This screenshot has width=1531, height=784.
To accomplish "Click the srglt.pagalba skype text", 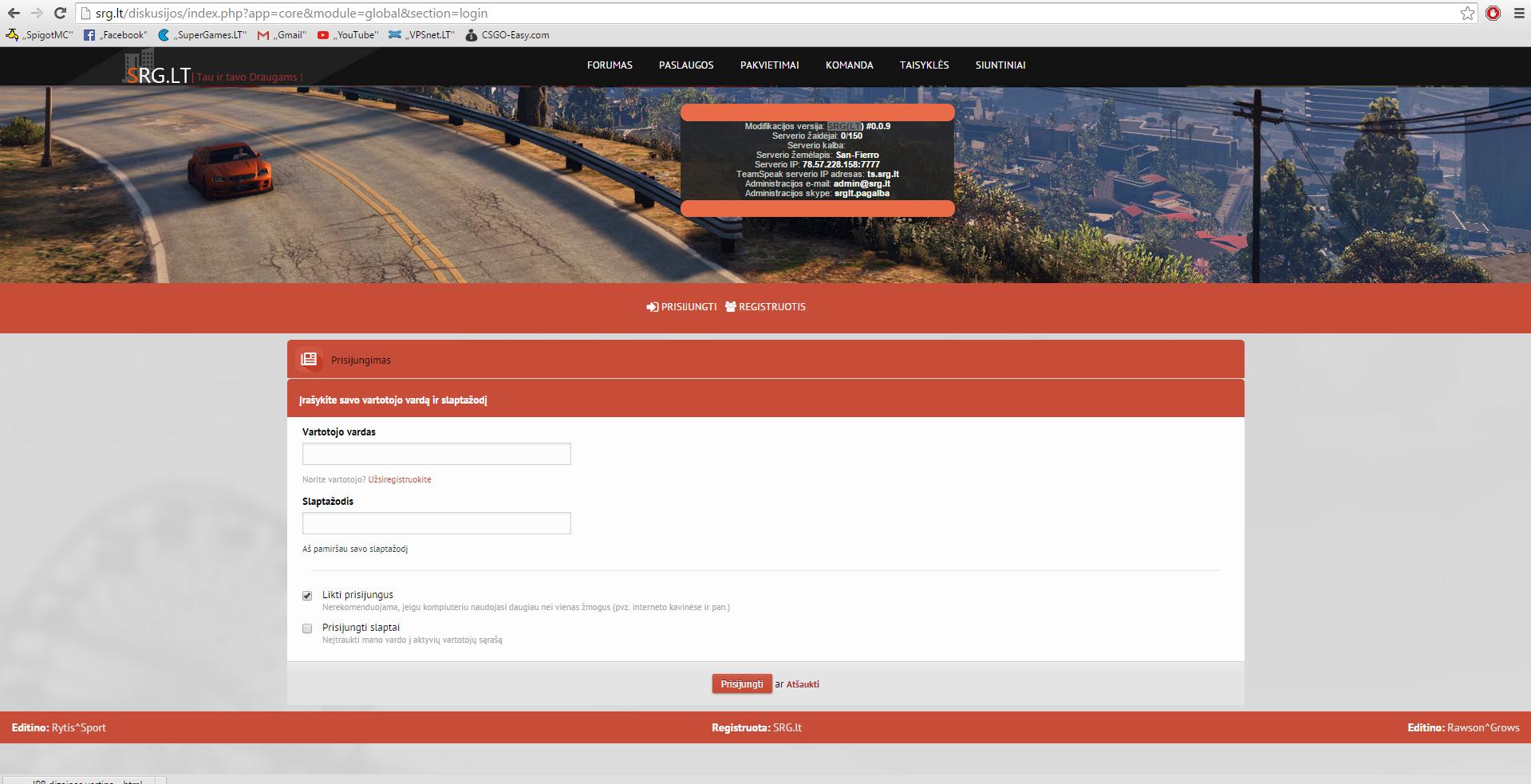I will click(x=862, y=193).
